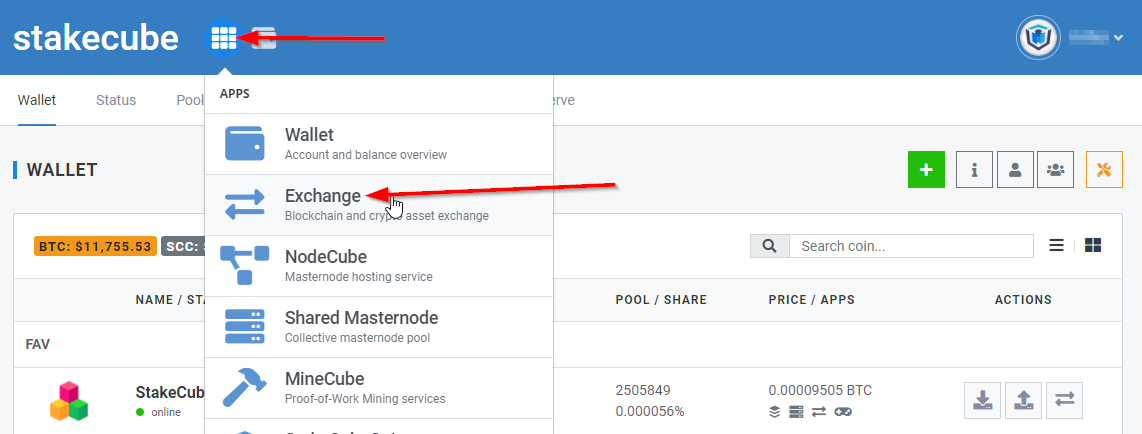
Task: Click the Wallet app icon
Action: coord(245,143)
